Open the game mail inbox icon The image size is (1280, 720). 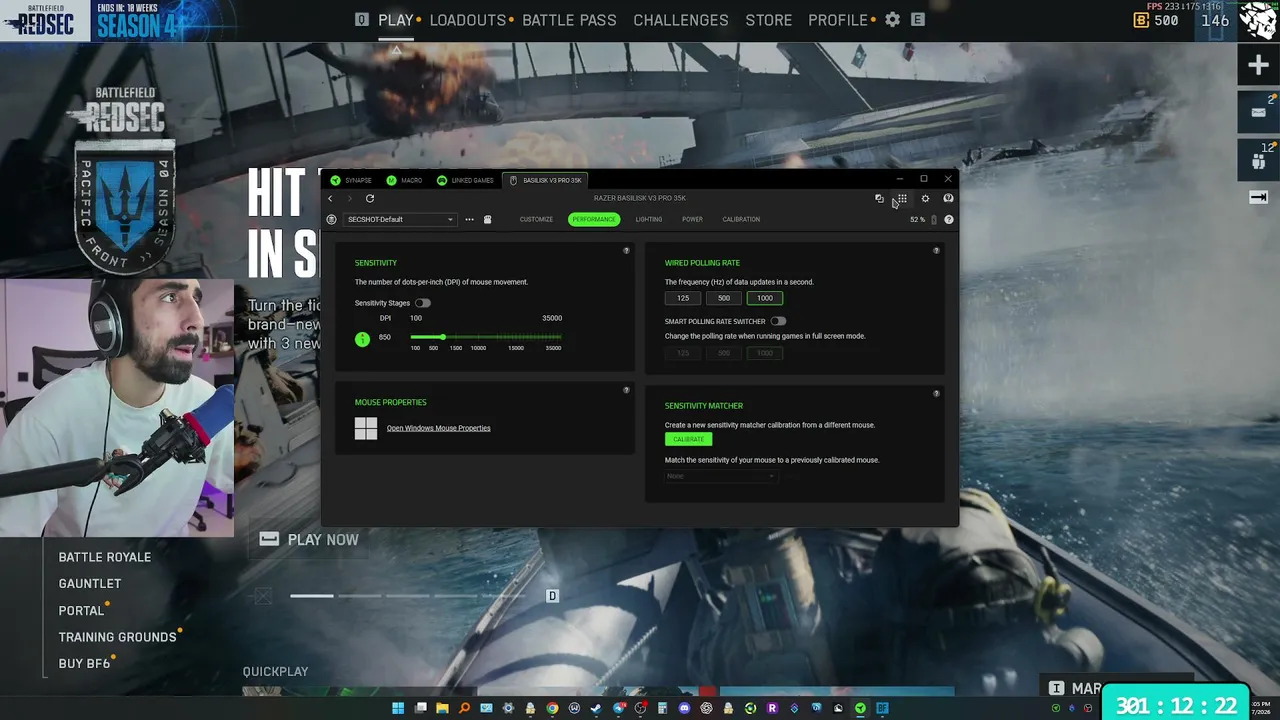[1258, 111]
